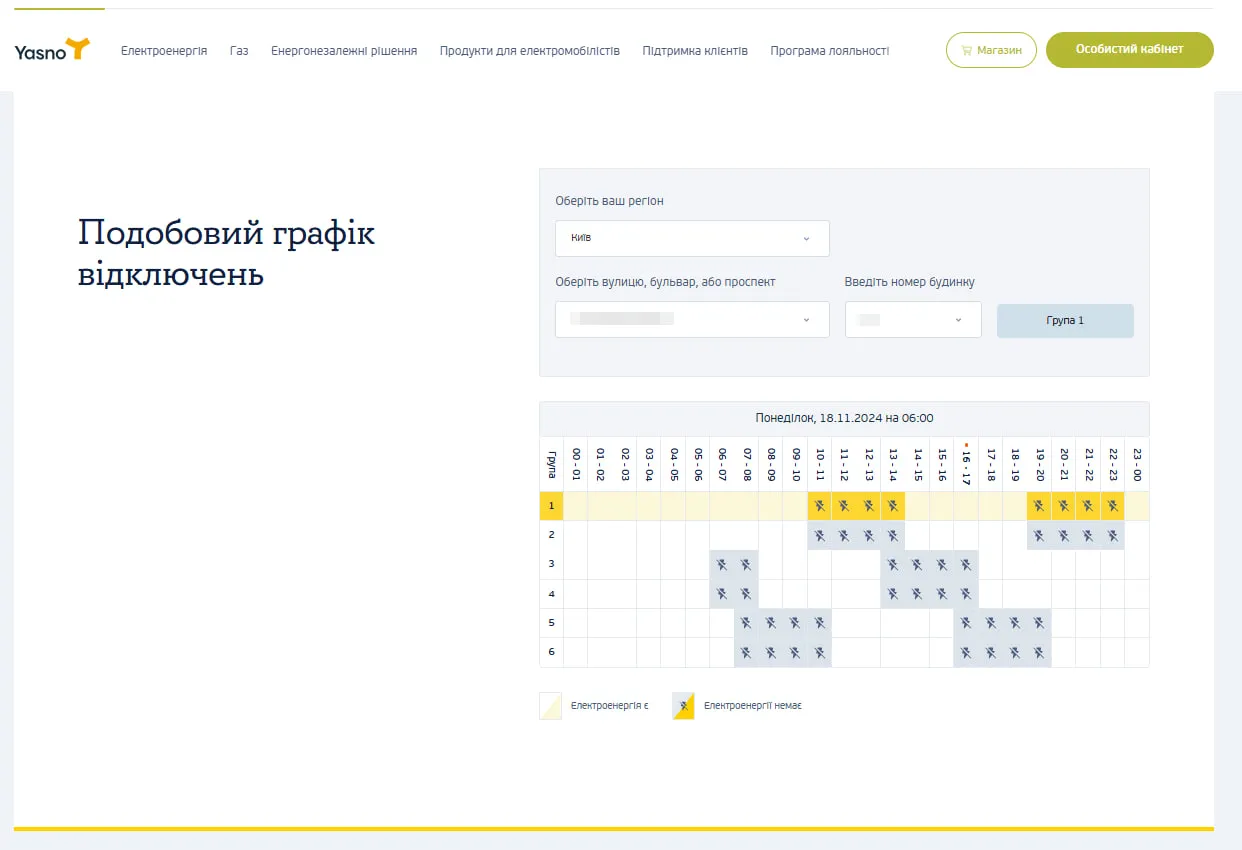The image size is (1242, 850).
Task: Open the region dropdown showing Київ
Action: pos(692,238)
